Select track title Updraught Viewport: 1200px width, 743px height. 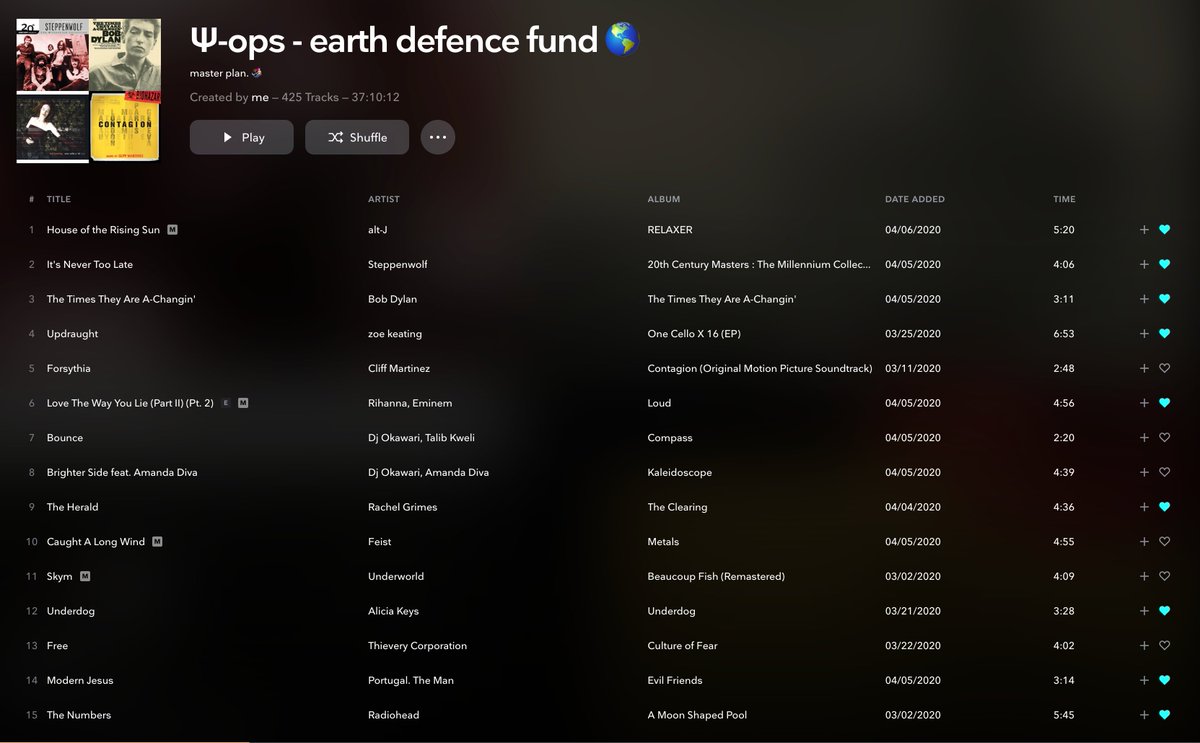click(70, 334)
